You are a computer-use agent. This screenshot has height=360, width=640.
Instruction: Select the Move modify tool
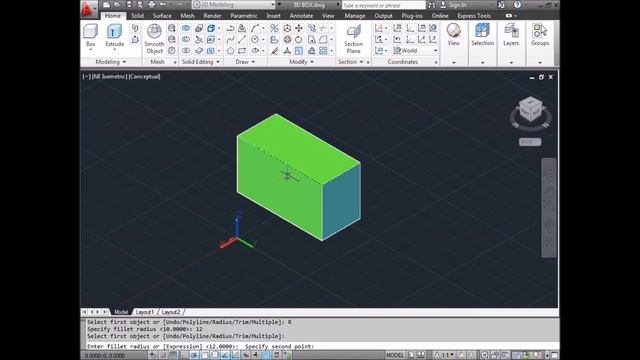point(299,28)
